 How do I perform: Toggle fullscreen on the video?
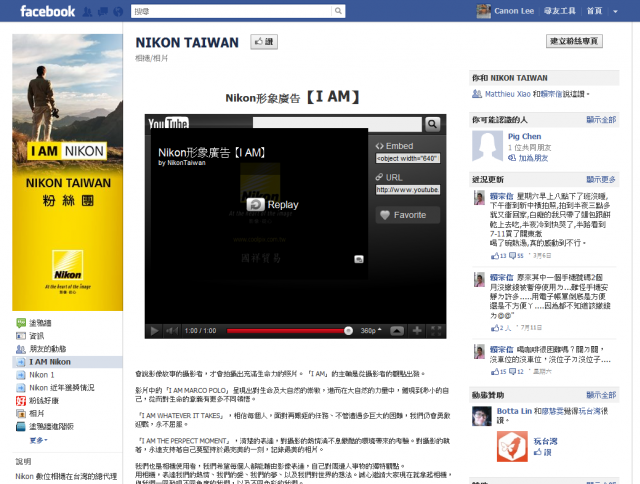[436, 331]
